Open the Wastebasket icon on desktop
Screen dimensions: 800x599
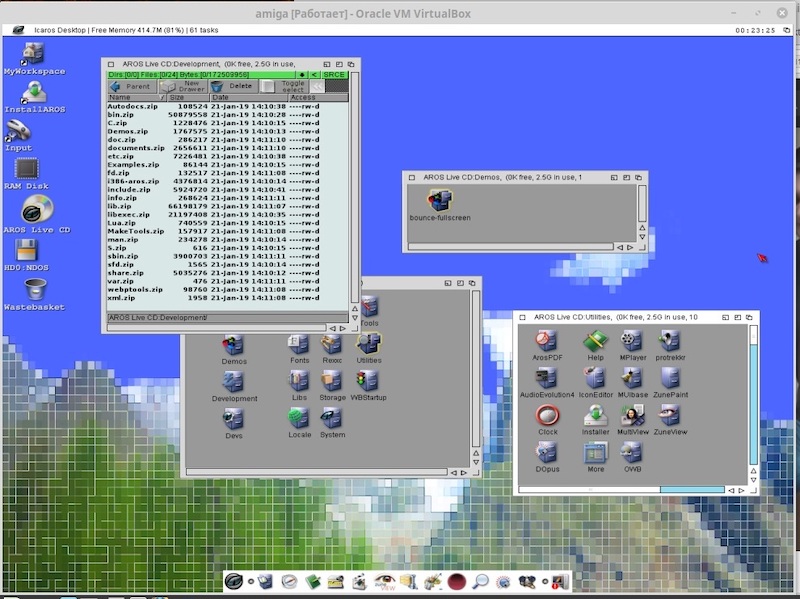click(x=35, y=289)
